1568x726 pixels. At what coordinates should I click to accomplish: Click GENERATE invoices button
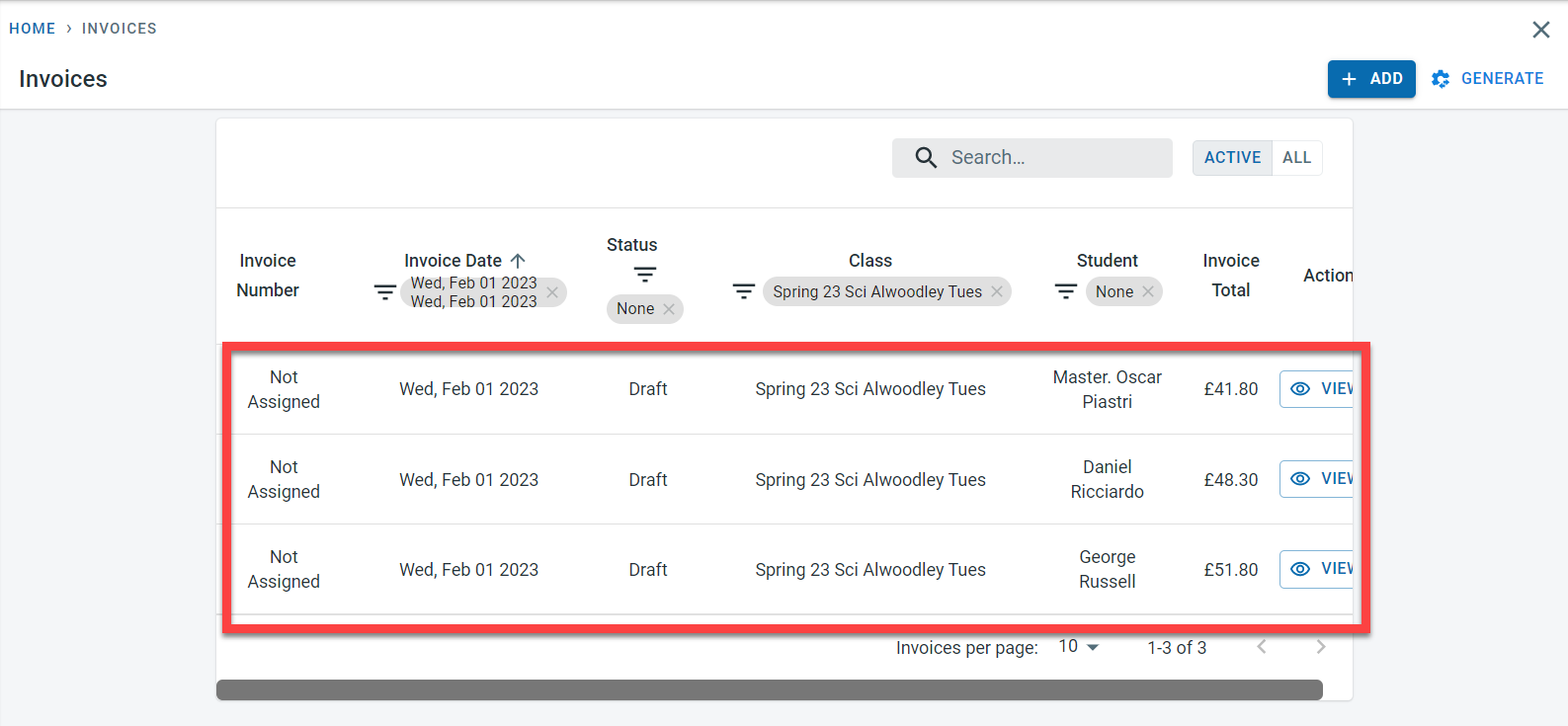[x=1488, y=79]
